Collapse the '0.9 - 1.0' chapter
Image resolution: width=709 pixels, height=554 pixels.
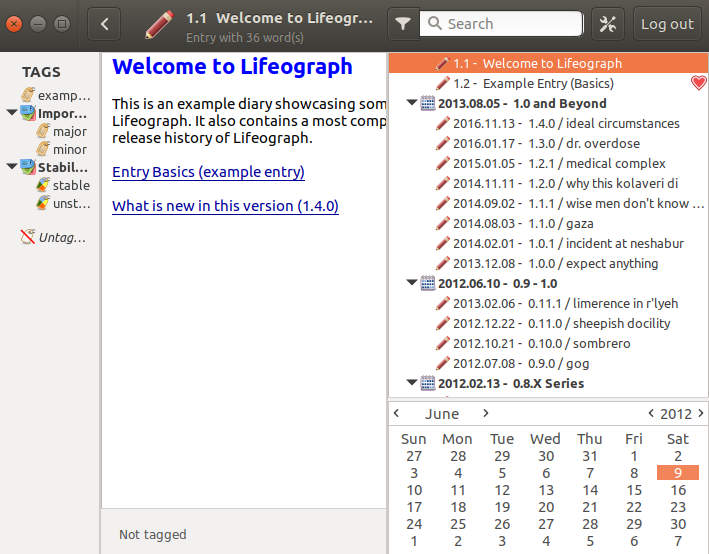point(411,283)
